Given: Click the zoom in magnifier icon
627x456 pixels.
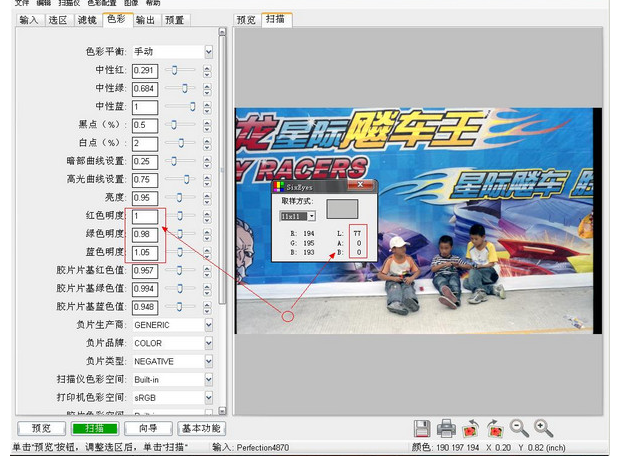Looking at the screenshot, I should 543,428.
